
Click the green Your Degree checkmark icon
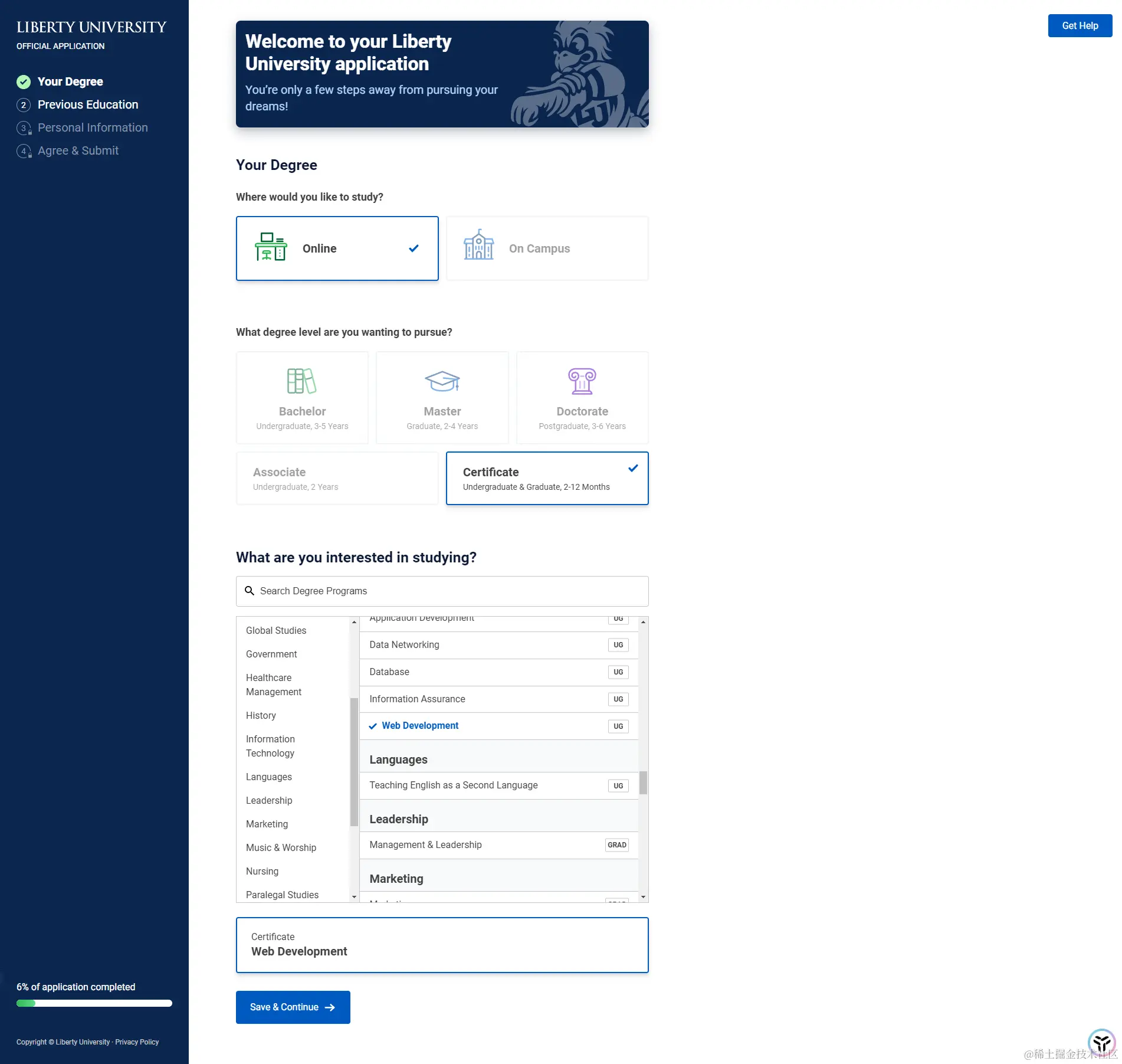coord(24,81)
